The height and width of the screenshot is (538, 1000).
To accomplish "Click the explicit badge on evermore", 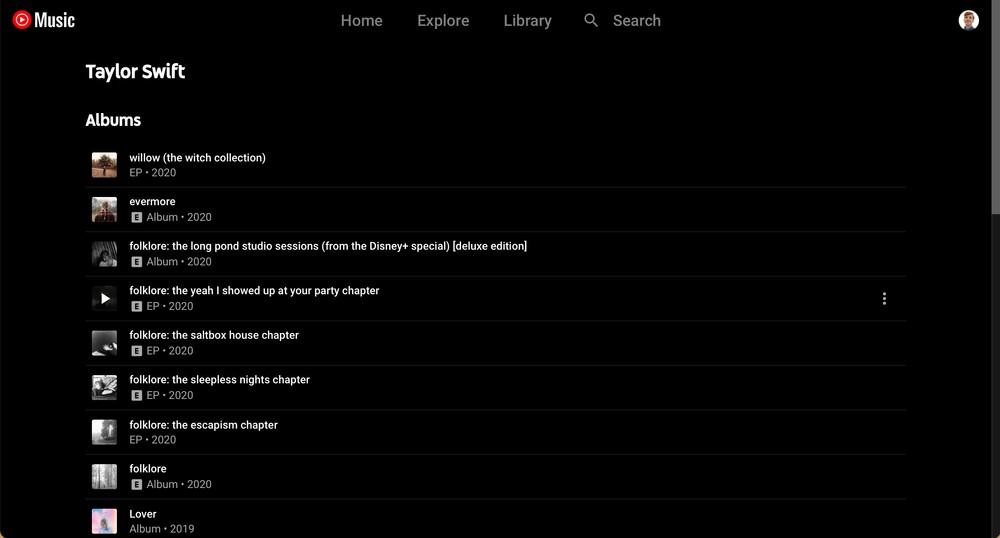I will [x=136, y=217].
